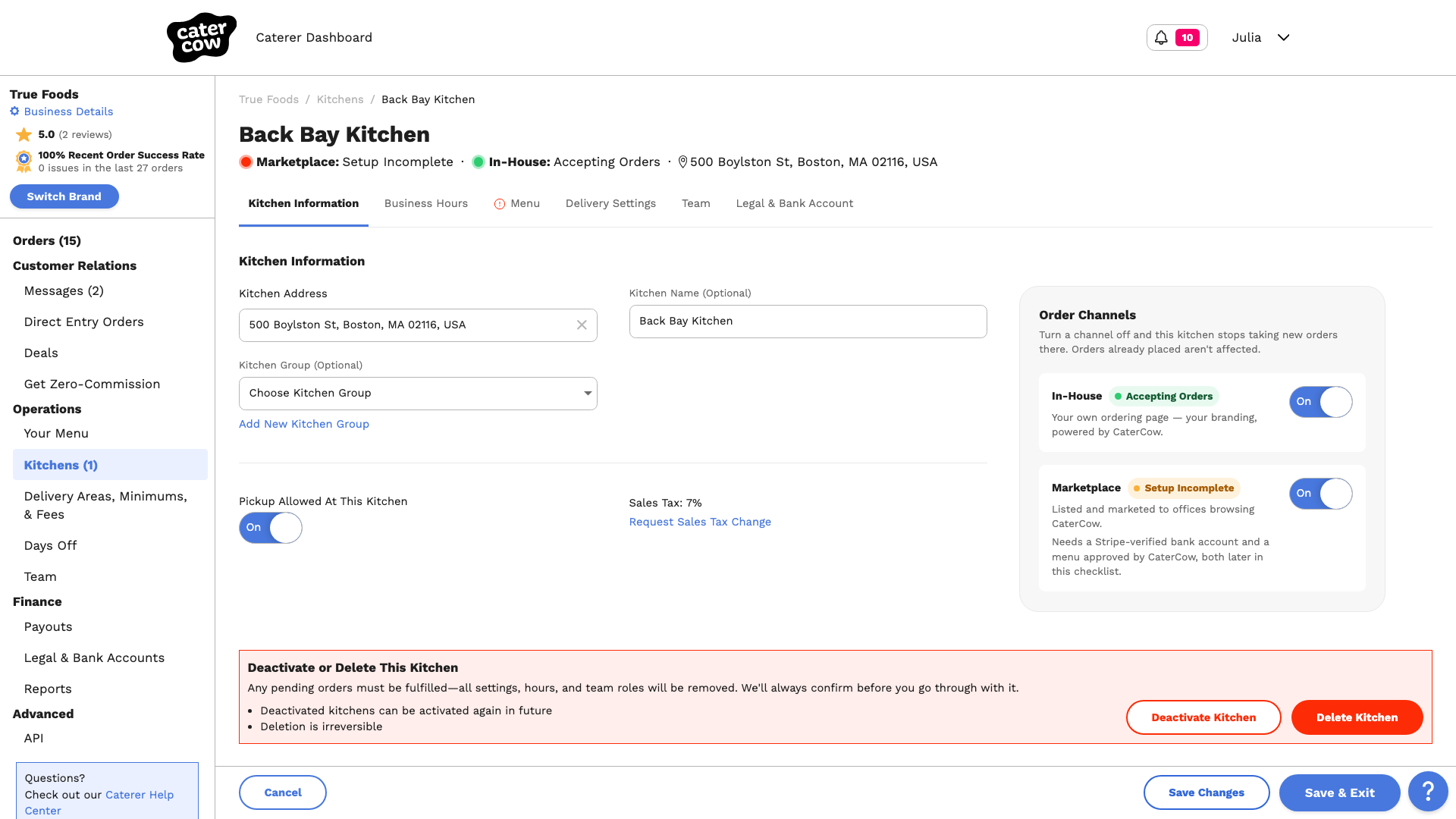Open Days Off in the sidebar
Screen dimensions: 1456x819
50,546
